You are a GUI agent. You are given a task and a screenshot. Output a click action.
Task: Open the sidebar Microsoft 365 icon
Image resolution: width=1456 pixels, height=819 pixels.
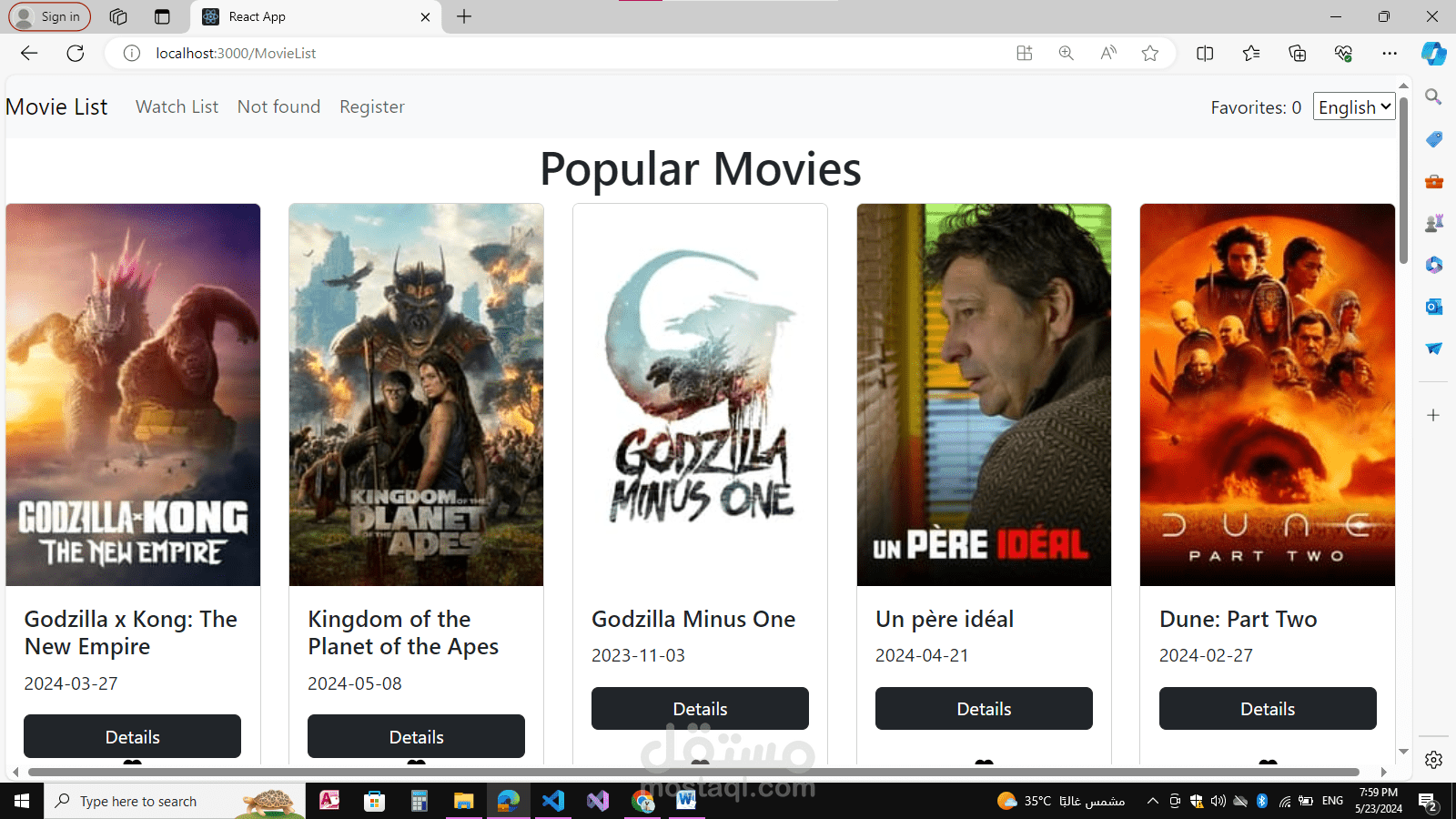click(1433, 265)
